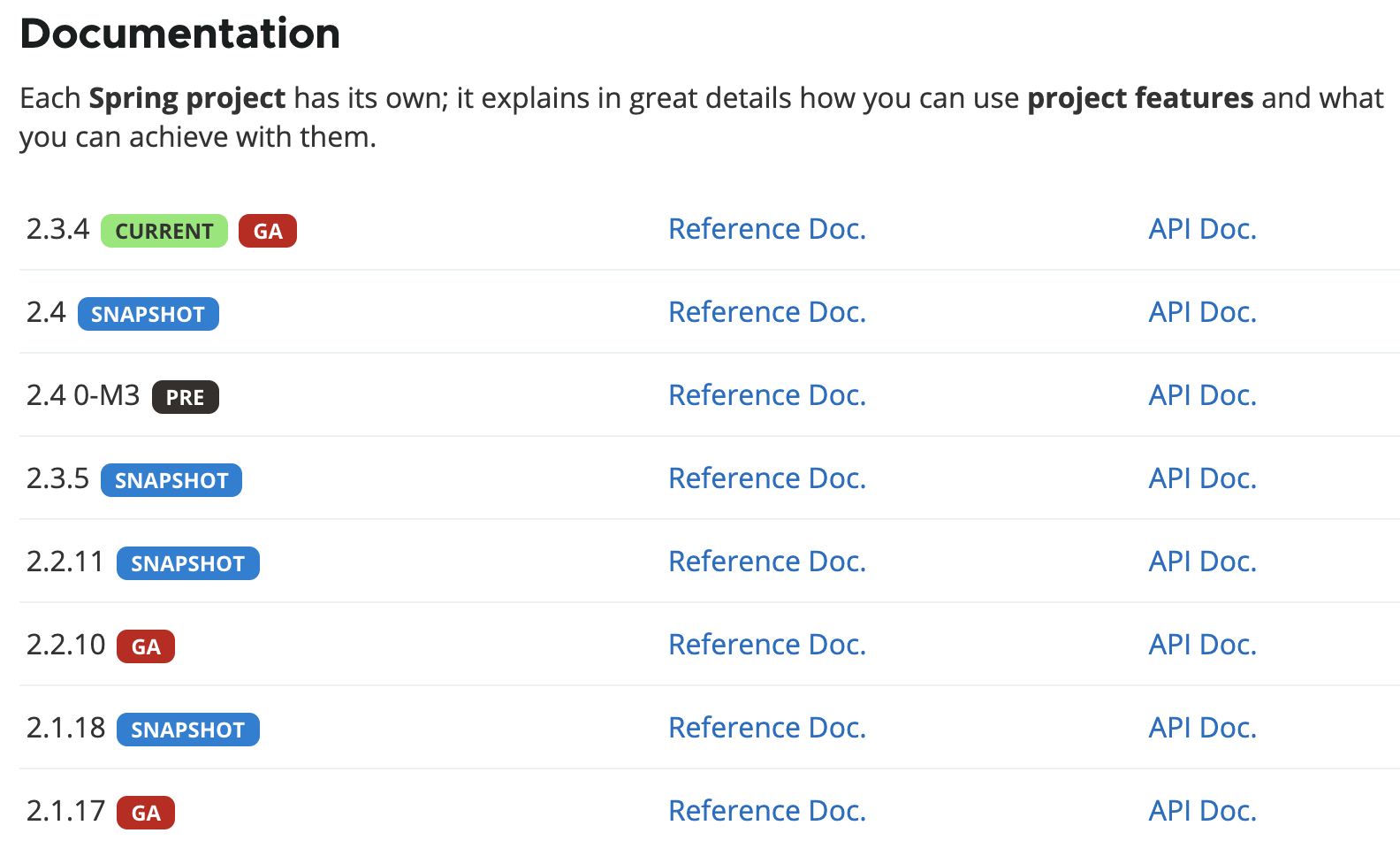
Task: Open Reference Doc for 2.4 0-M3
Action: point(766,395)
